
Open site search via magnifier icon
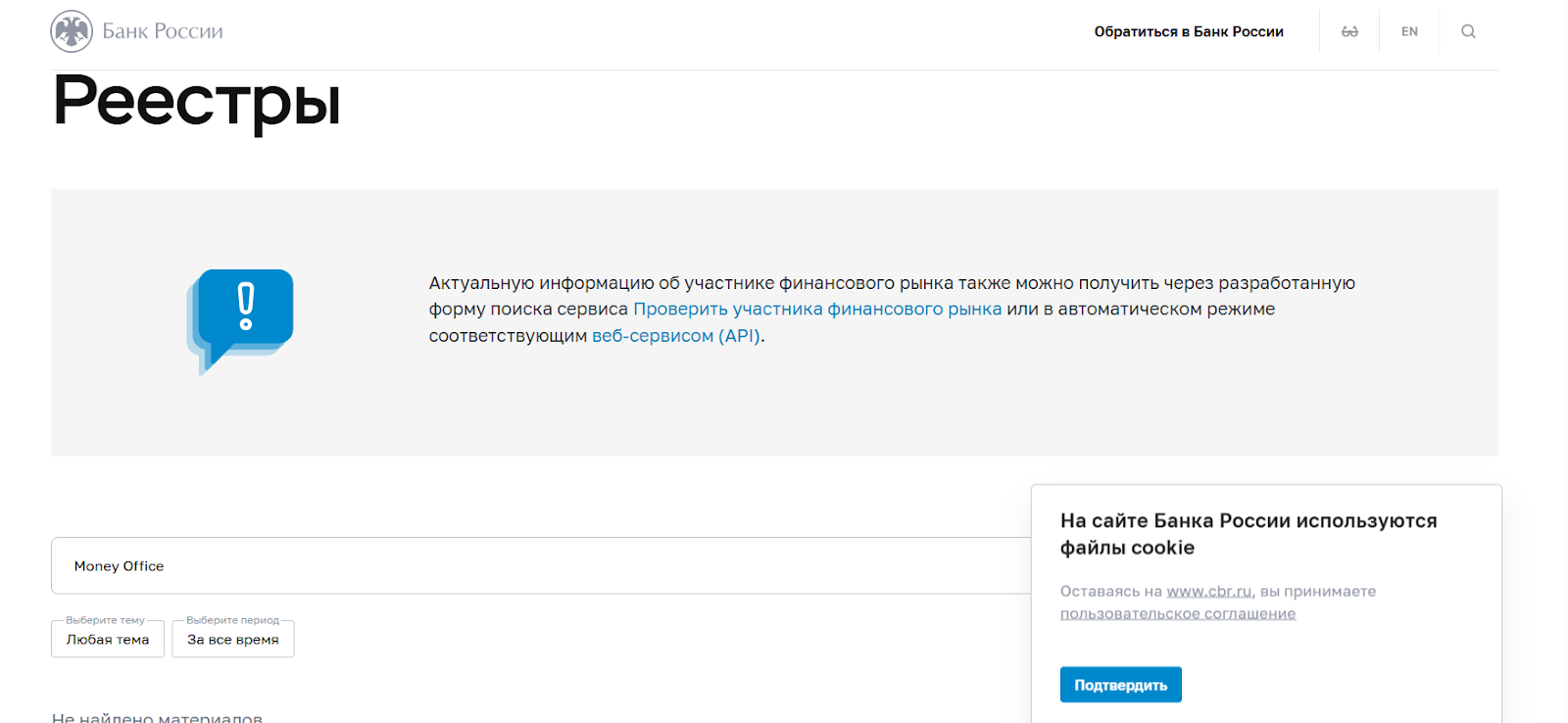(1468, 31)
